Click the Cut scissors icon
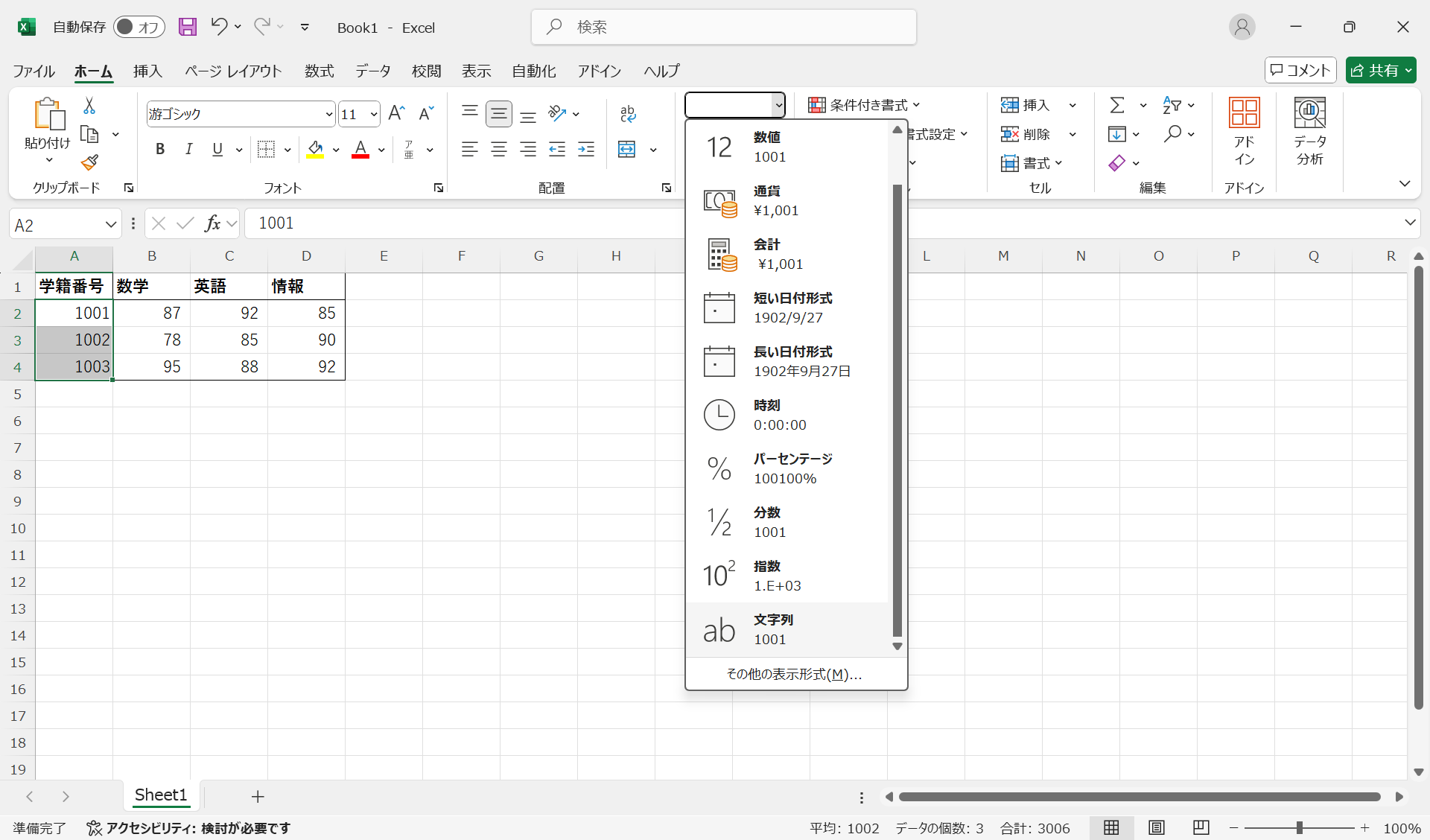This screenshot has height=840, width=1430. pos(89,106)
